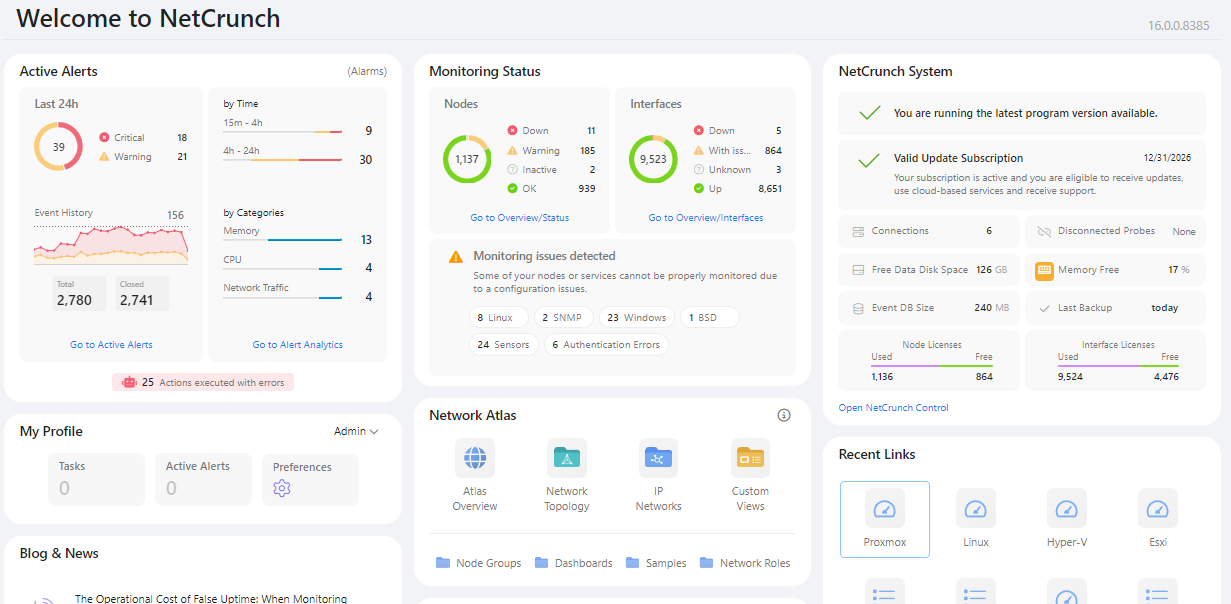This screenshot has width=1231, height=604.
Task: Click the Warning 185 nodes row
Action: (552, 150)
